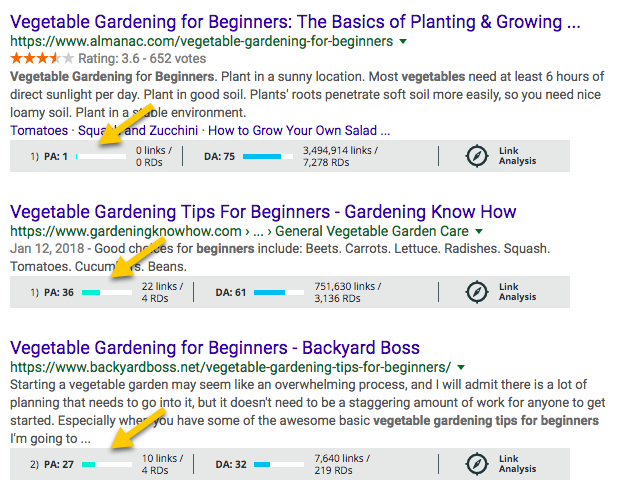Open Gardening Know How result title

[263, 211]
